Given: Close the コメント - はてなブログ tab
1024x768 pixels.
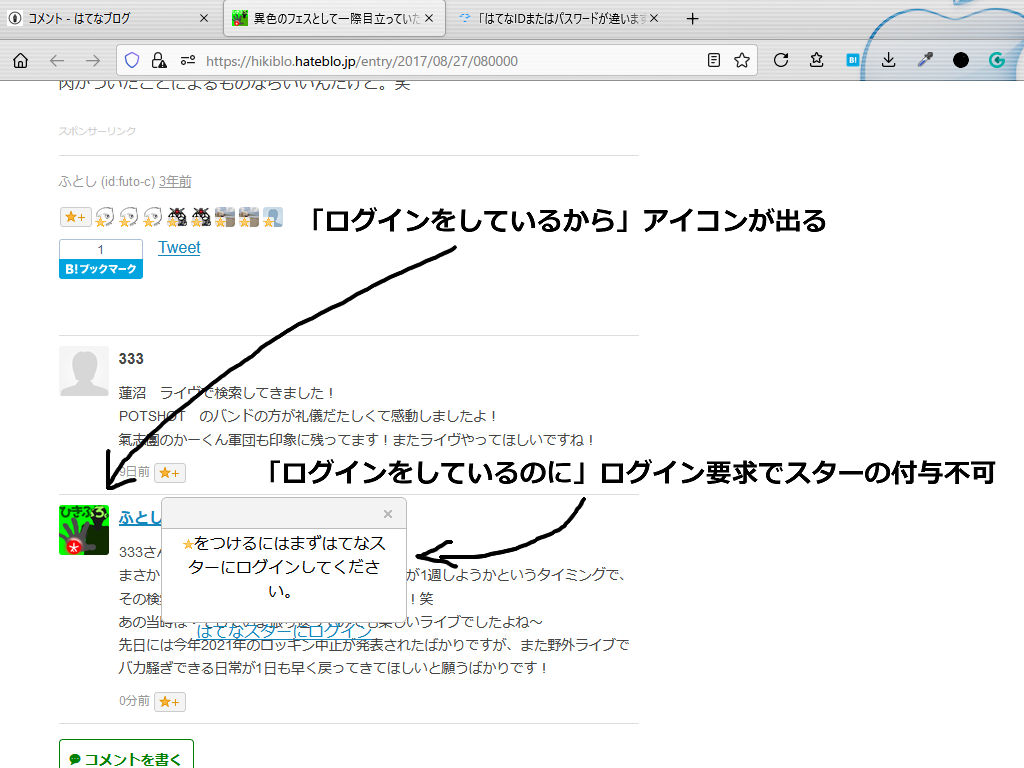Looking at the screenshot, I should click(x=204, y=18).
